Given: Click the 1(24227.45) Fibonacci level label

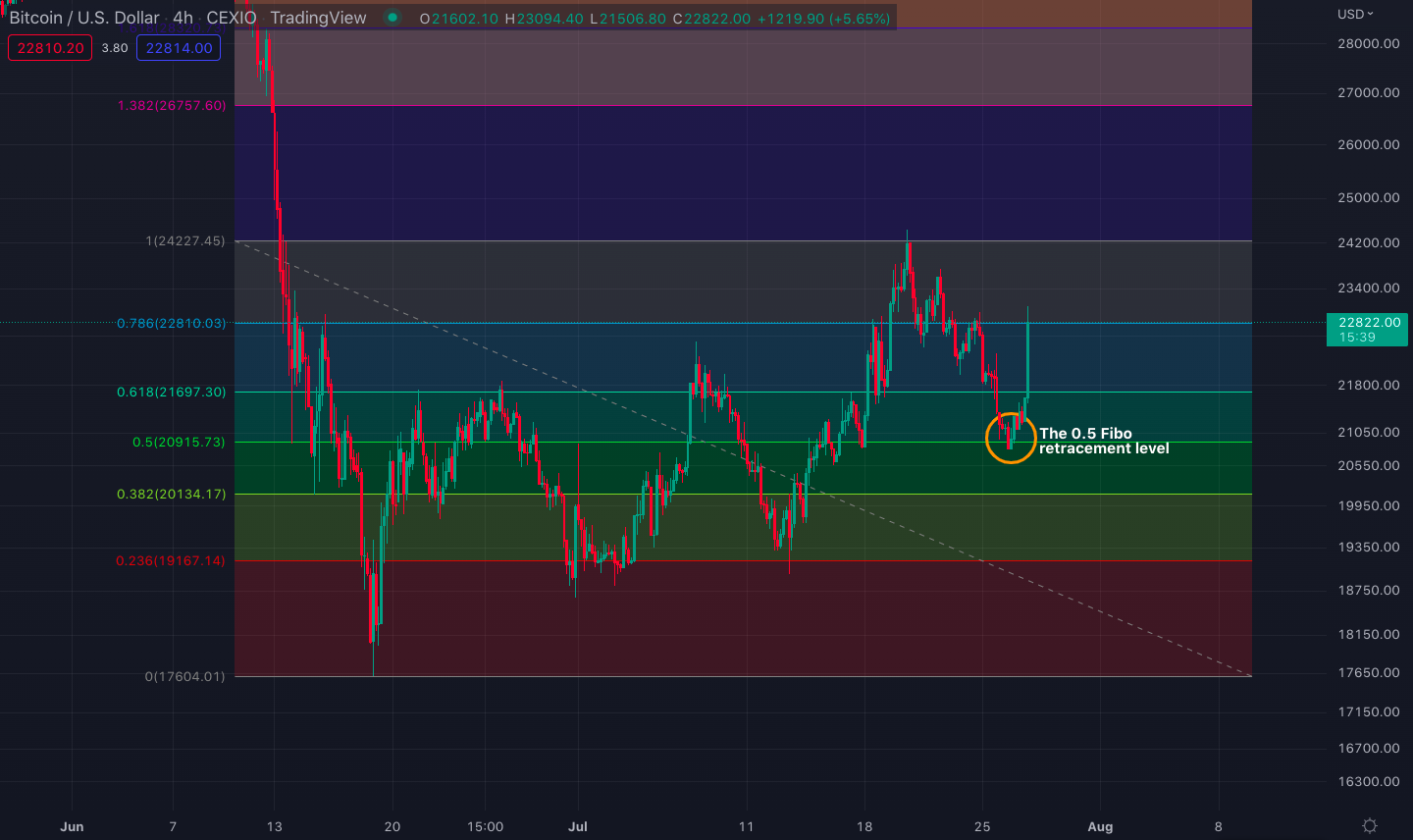Looking at the screenshot, I should (x=185, y=240).
